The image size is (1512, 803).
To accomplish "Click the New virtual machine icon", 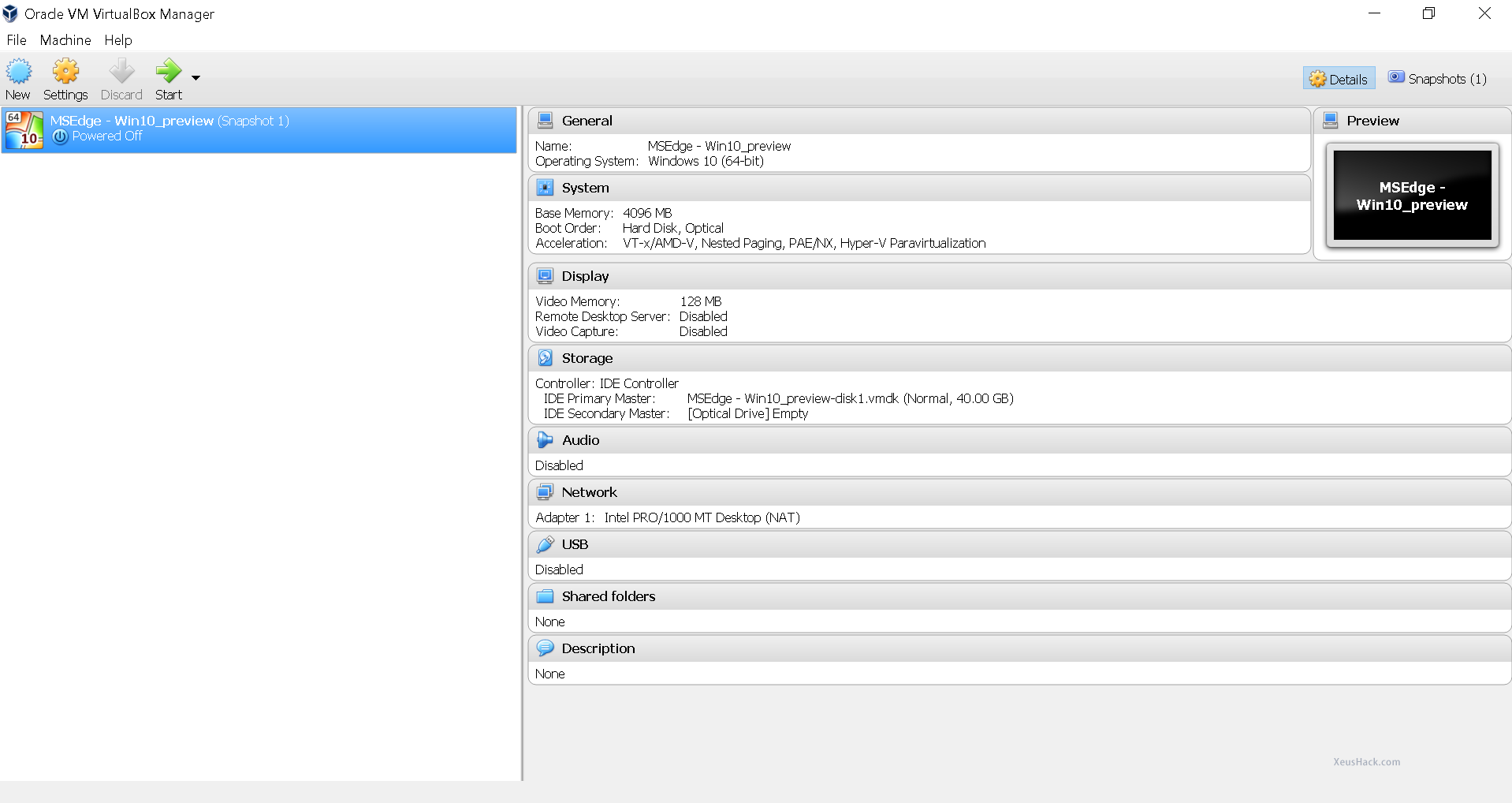I will [19, 71].
